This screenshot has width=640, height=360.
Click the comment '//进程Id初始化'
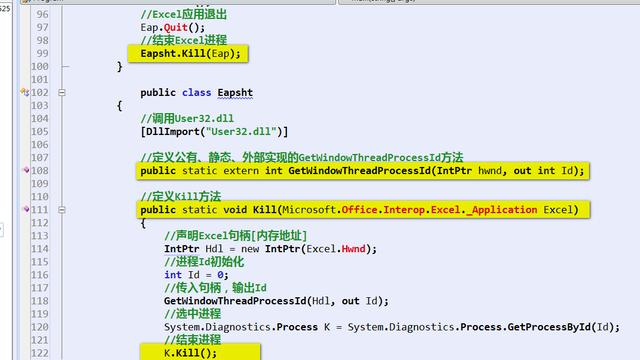204,262
